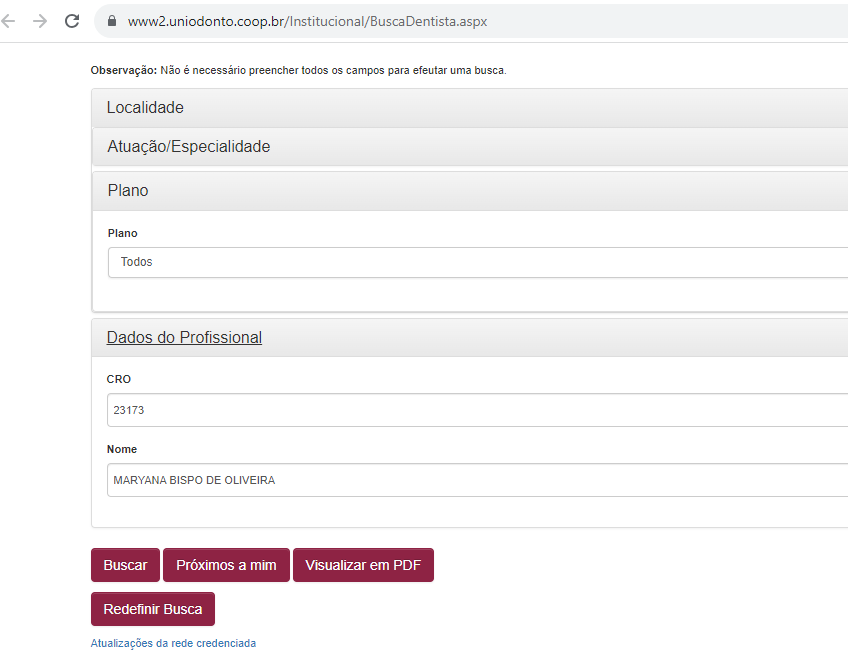Click the Nome field with MARYANA BISPO
The height and width of the screenshot is (663, 848).
[x=478, y=480]
